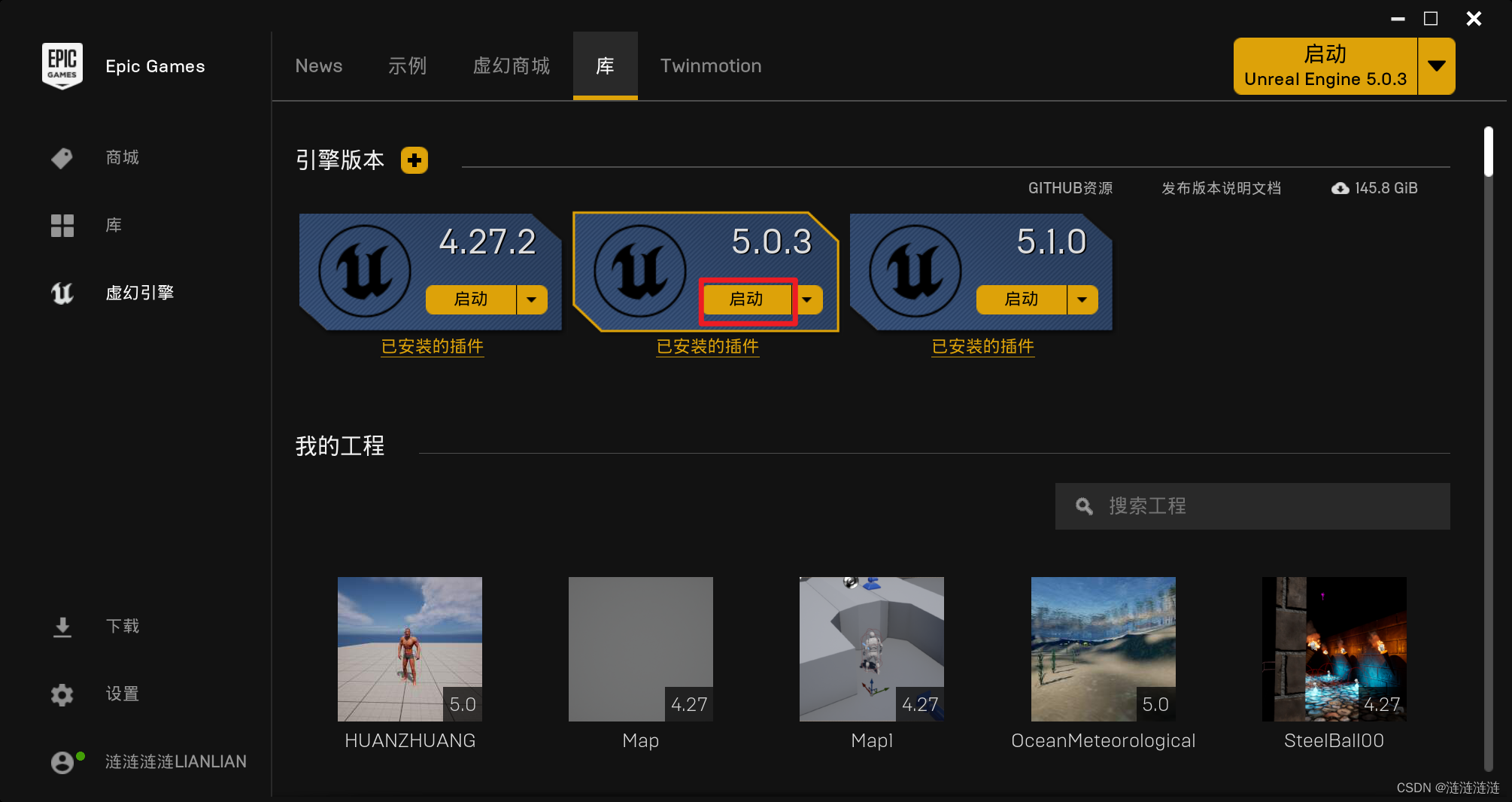Image resolution: width=1512 pixels, height=802 pixels.
Task: Open the dropdown beside the top launch button
Action: point(1437,66)
